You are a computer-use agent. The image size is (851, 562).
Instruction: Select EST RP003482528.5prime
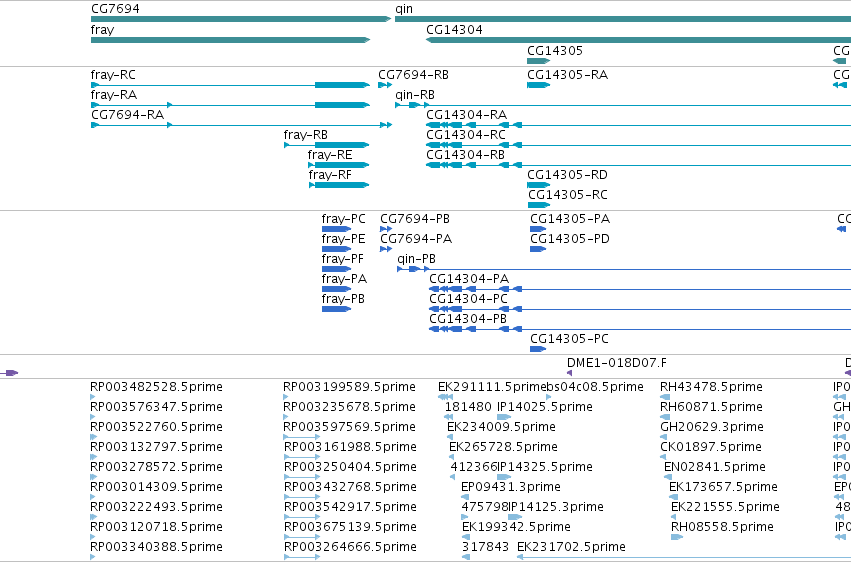click(x=156, y=387)
